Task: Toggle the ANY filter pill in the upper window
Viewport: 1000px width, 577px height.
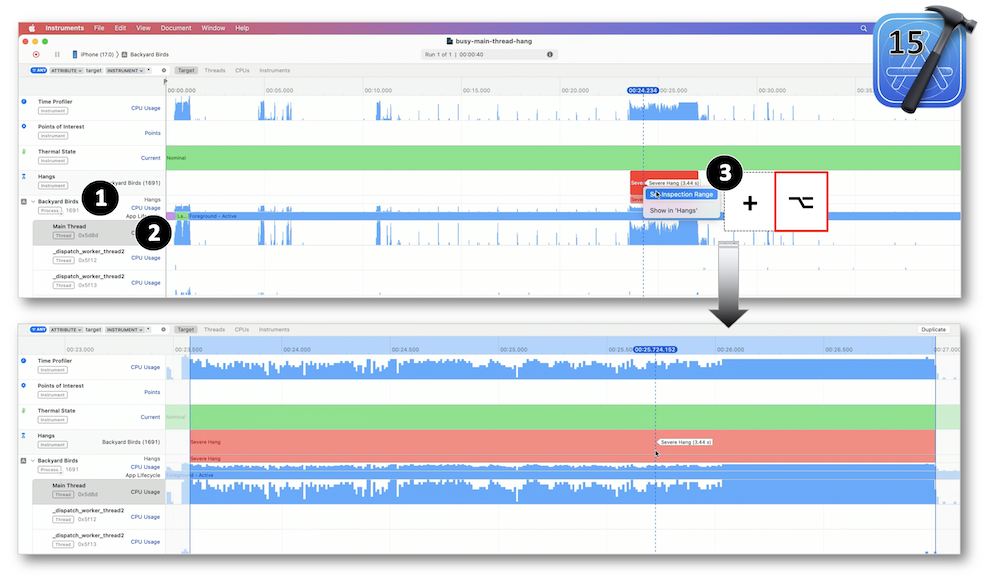Action: (x=38, y=71)
